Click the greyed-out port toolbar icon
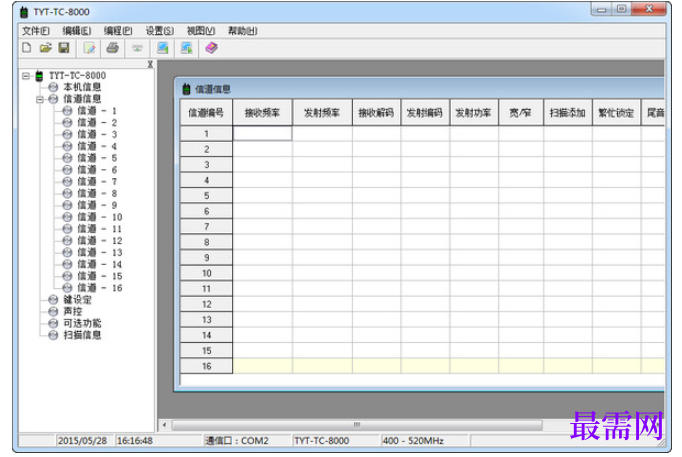The image size is (682, 457). [x=137, y=48]
